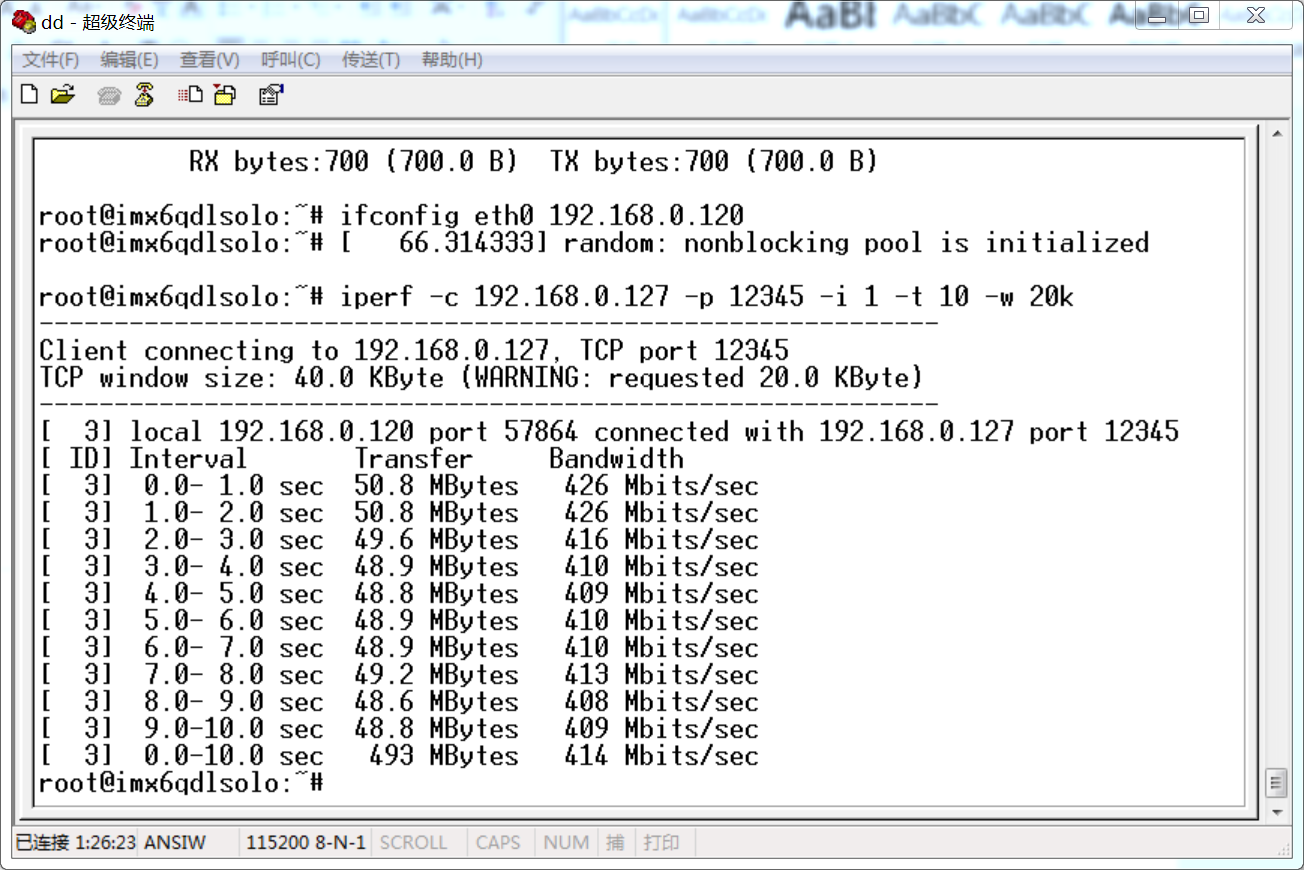
Task: Click the 'nonblocking pool is initialized' message
Action: pos(916,243)
